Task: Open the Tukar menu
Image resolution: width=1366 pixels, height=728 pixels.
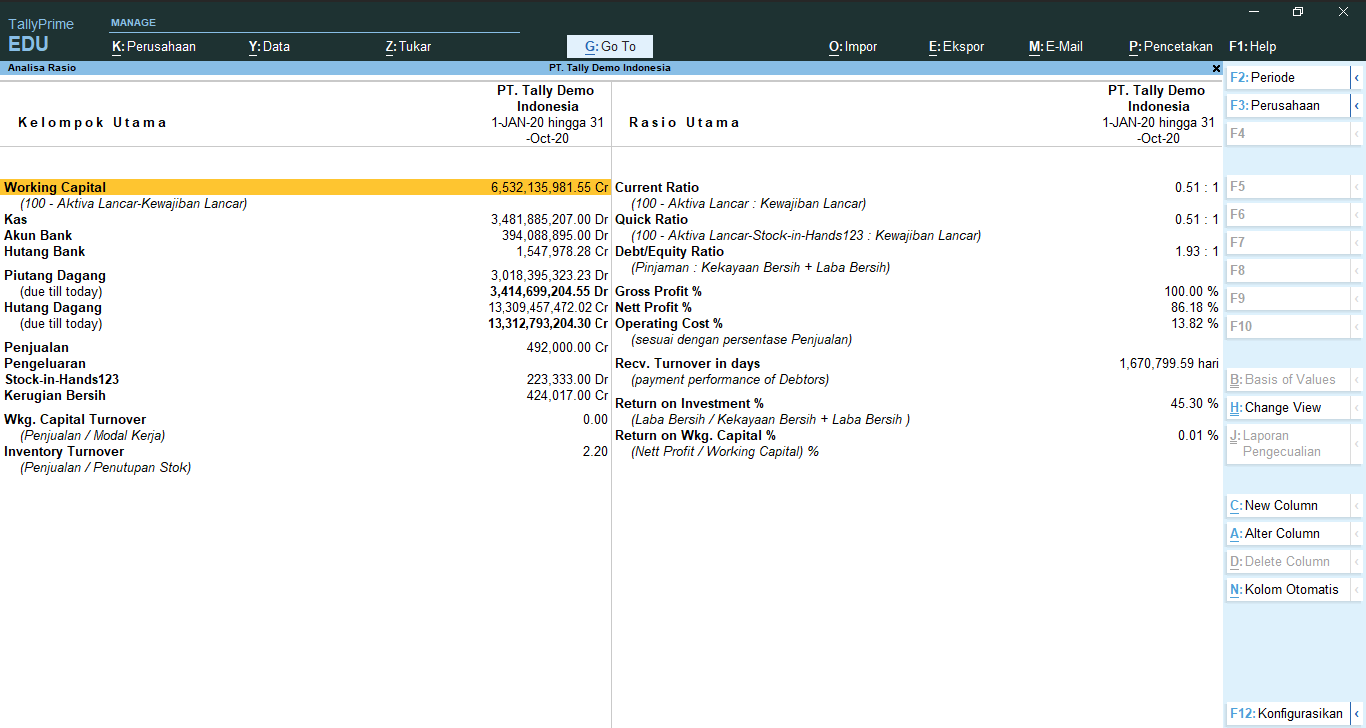Action: (408, 46)
